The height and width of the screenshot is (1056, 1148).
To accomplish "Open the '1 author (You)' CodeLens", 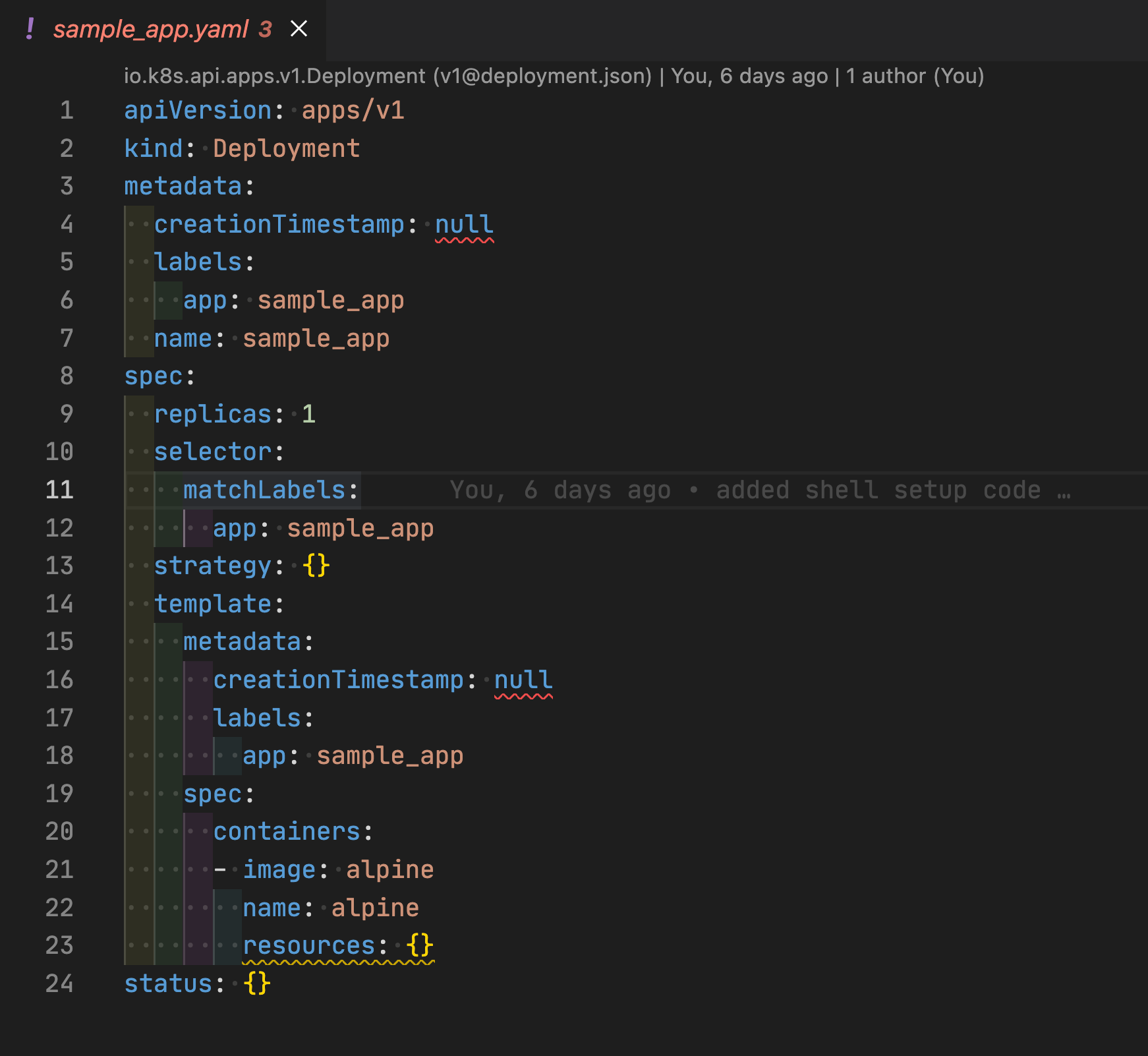I will click(x=915, y=76).
